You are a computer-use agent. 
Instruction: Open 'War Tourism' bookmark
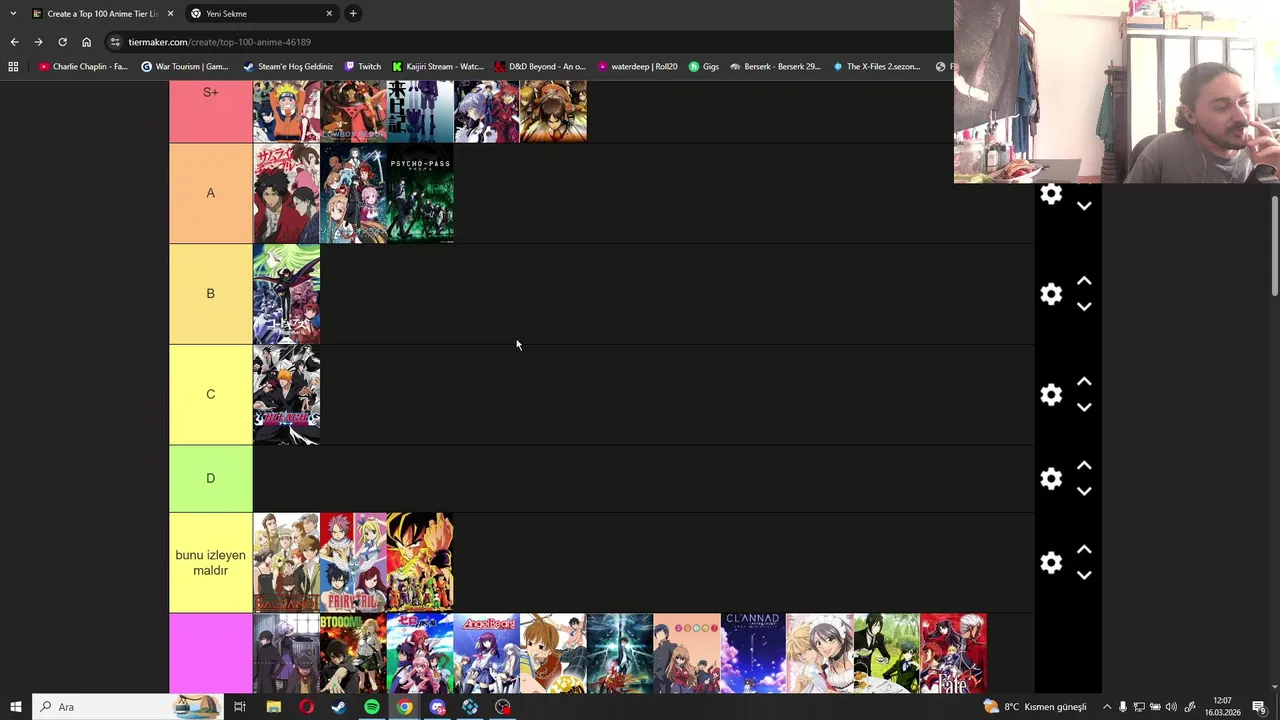(x=185, y=67)
